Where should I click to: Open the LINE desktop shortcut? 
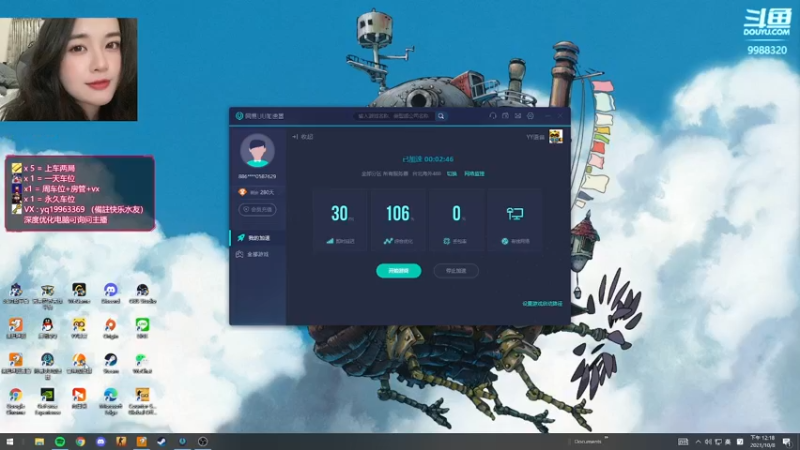[x=142, y=328]
